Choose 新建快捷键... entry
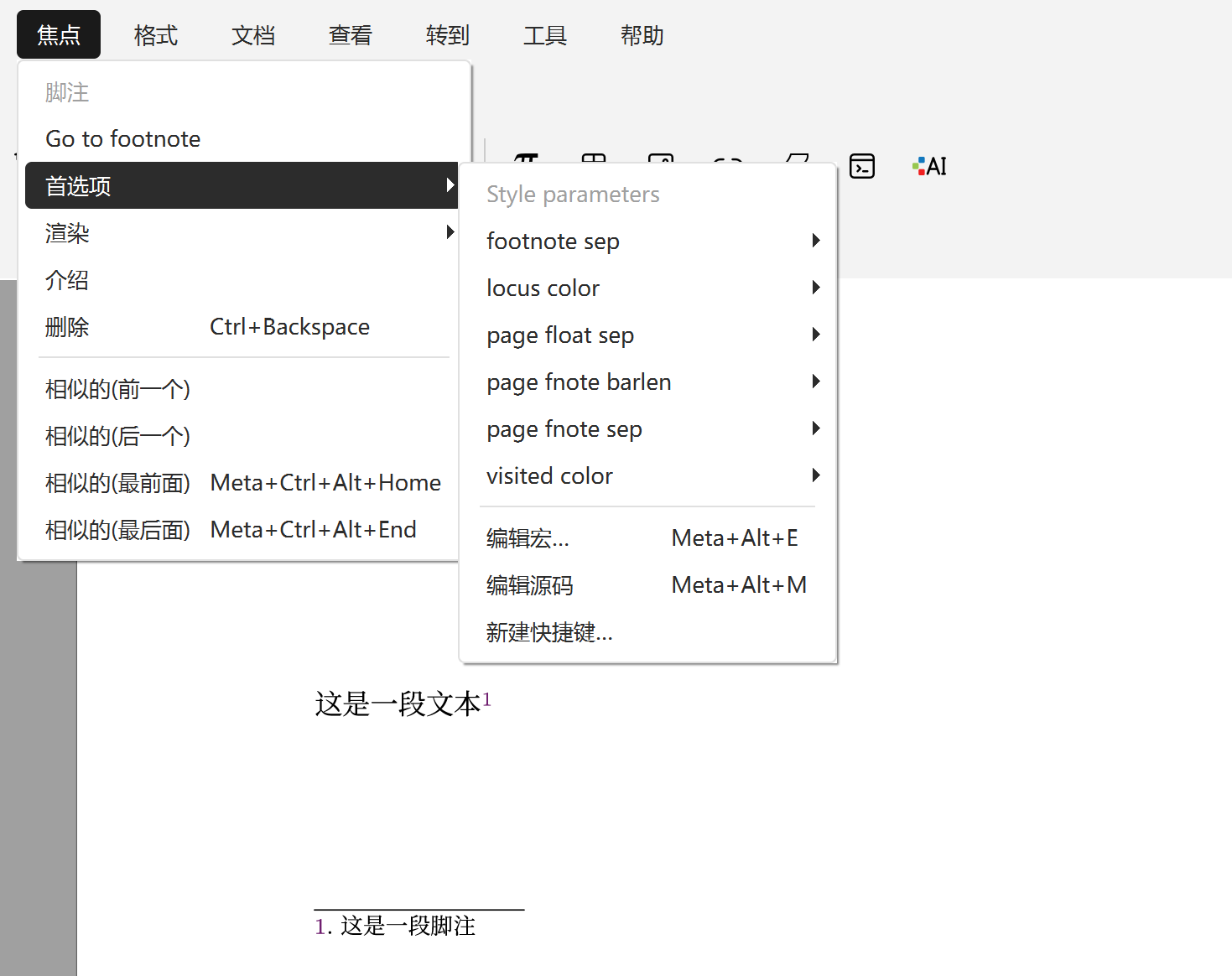Image resolution: width=1232 pixels, height=976 pixels. pyautogui.click(x=549, y=632)
